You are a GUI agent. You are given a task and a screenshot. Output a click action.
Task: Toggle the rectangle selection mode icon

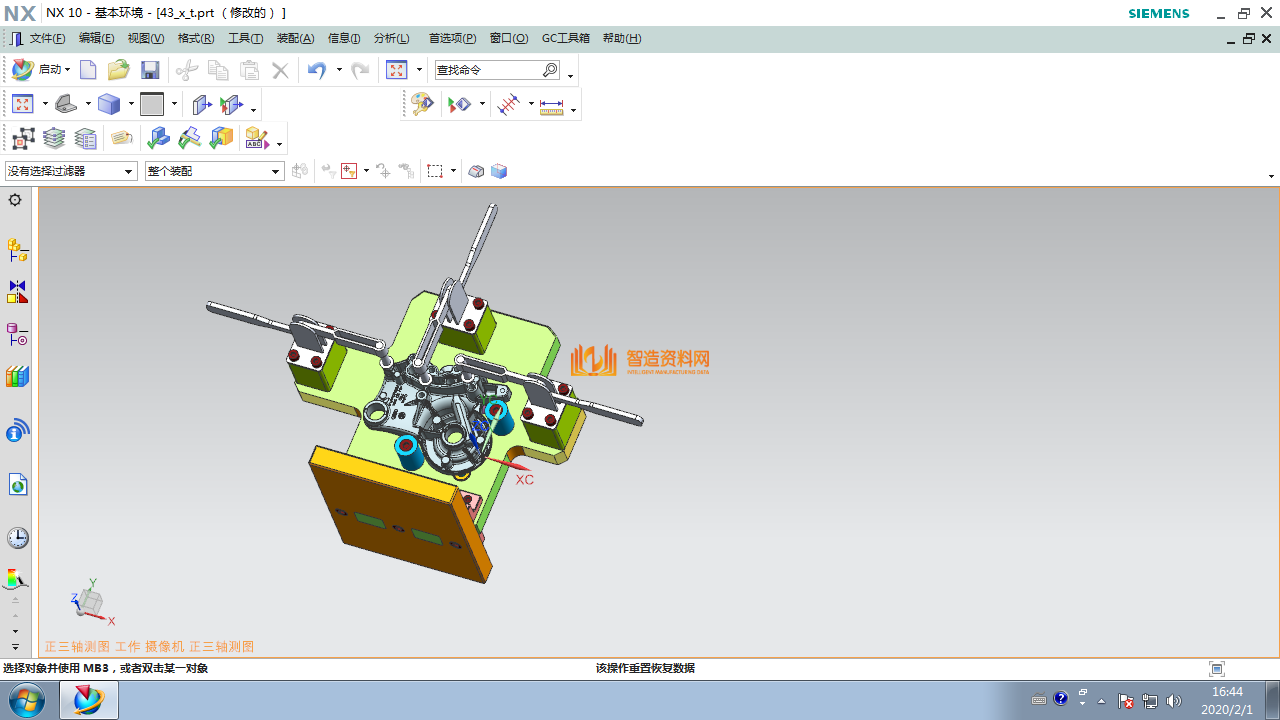[x=435, y=171]
